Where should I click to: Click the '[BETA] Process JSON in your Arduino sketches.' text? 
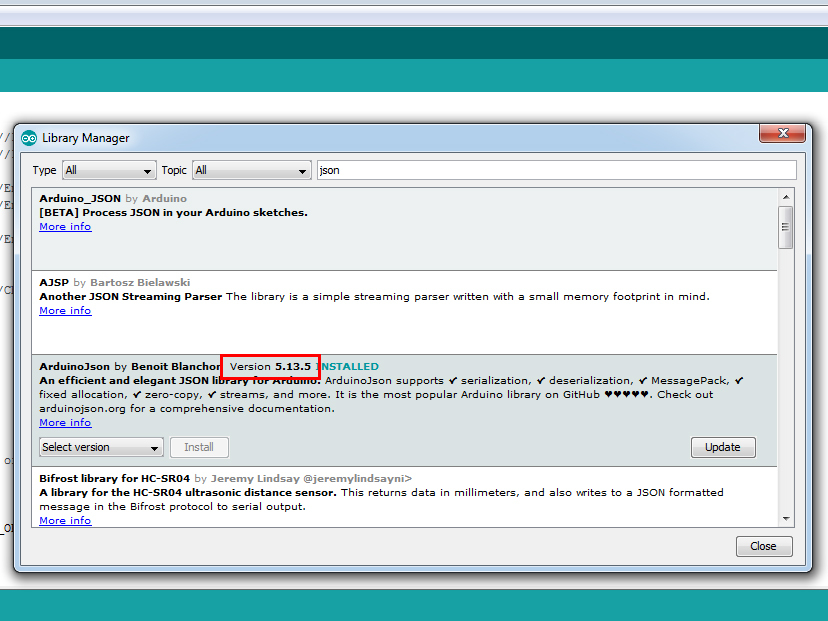point(173,213)
